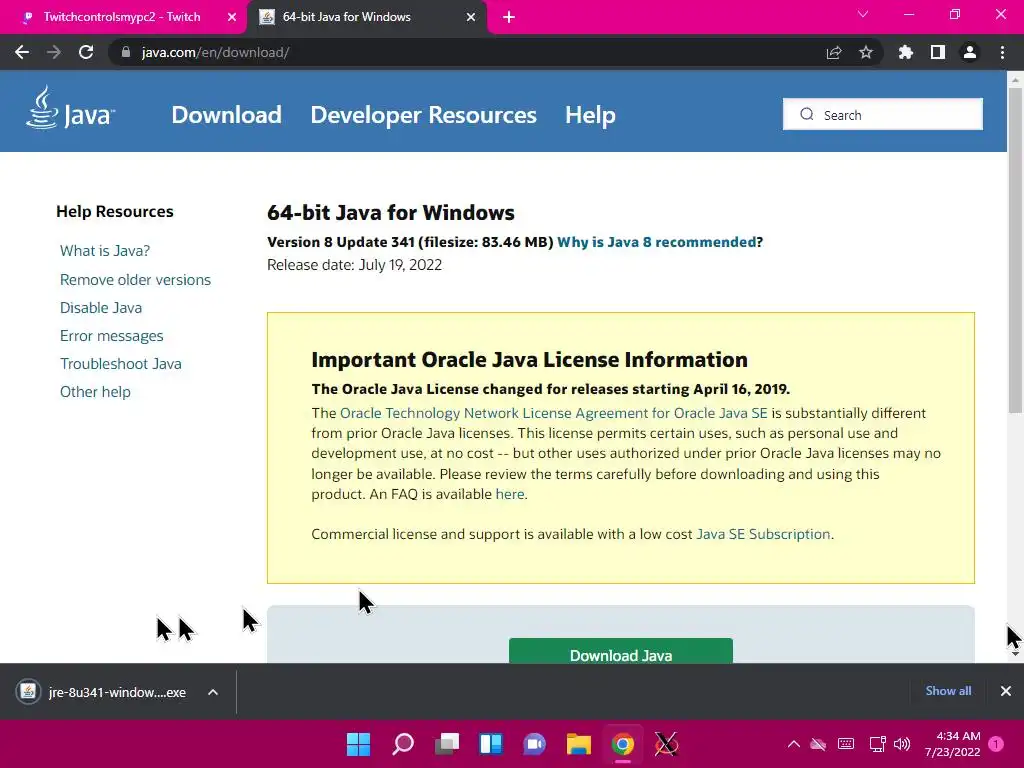
Task: Open the Java SE Subscription link
Action: 763,534
